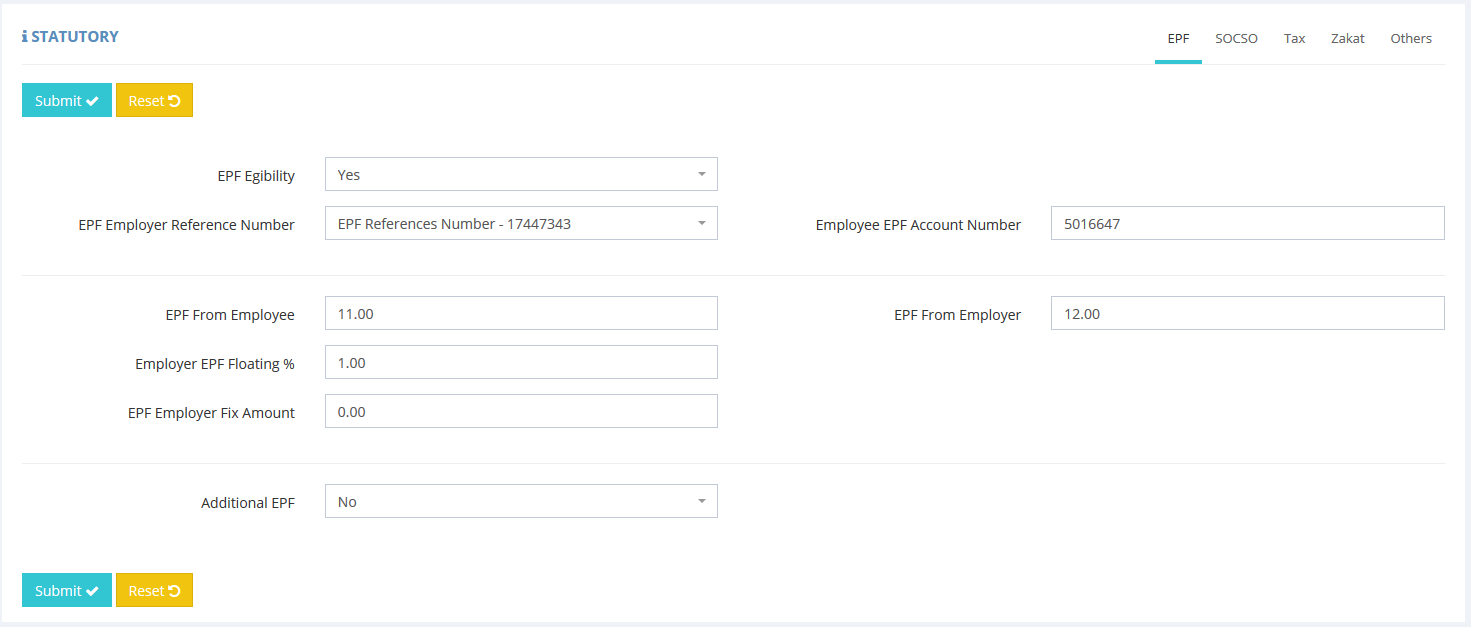Select the Others tab
Viewport: 1471px width, 627px height.
point(1410,39)
